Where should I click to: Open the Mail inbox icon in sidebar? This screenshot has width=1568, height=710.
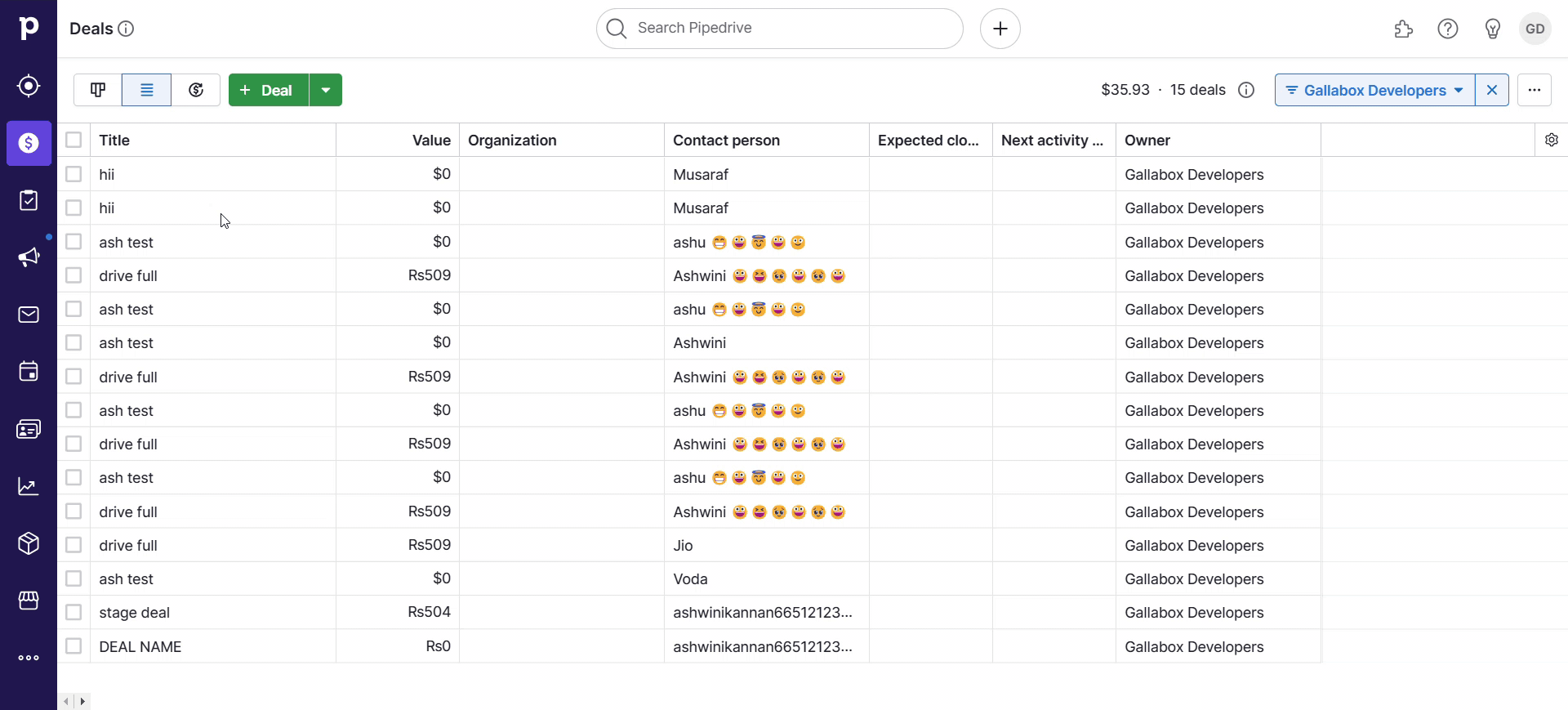(29, 315)
